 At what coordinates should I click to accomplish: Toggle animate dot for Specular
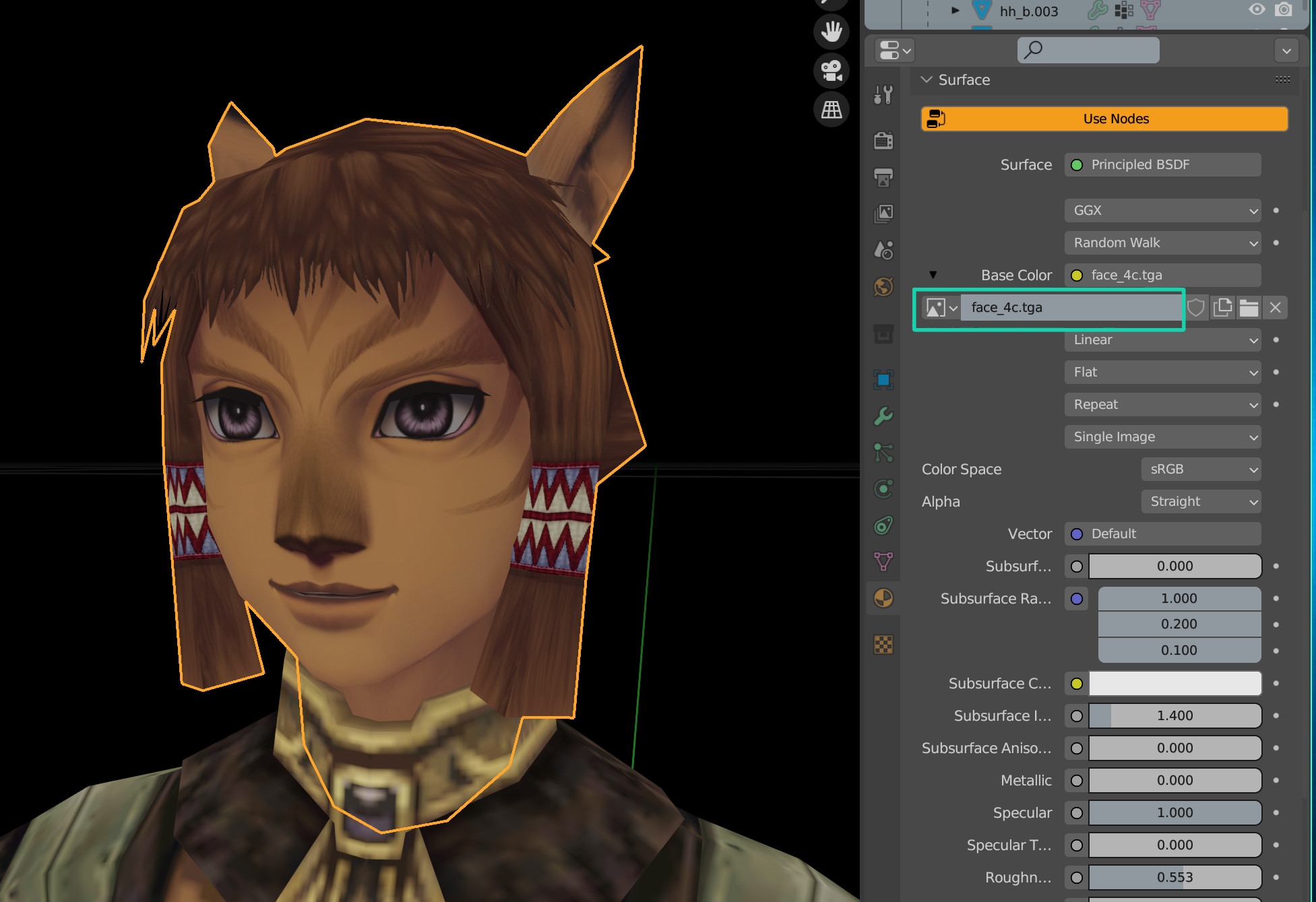1276,813
